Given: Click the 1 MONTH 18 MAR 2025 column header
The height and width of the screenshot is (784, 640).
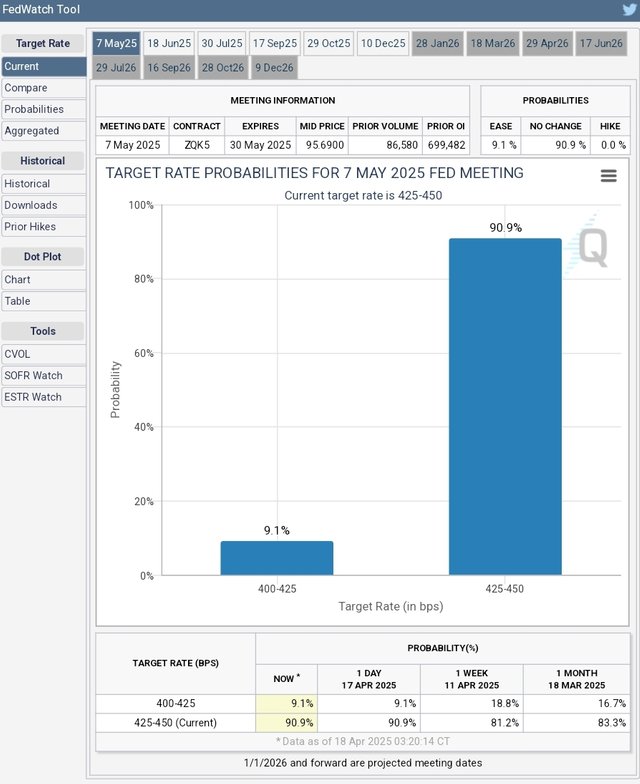Looking at the screenshot, I should 577,679.
